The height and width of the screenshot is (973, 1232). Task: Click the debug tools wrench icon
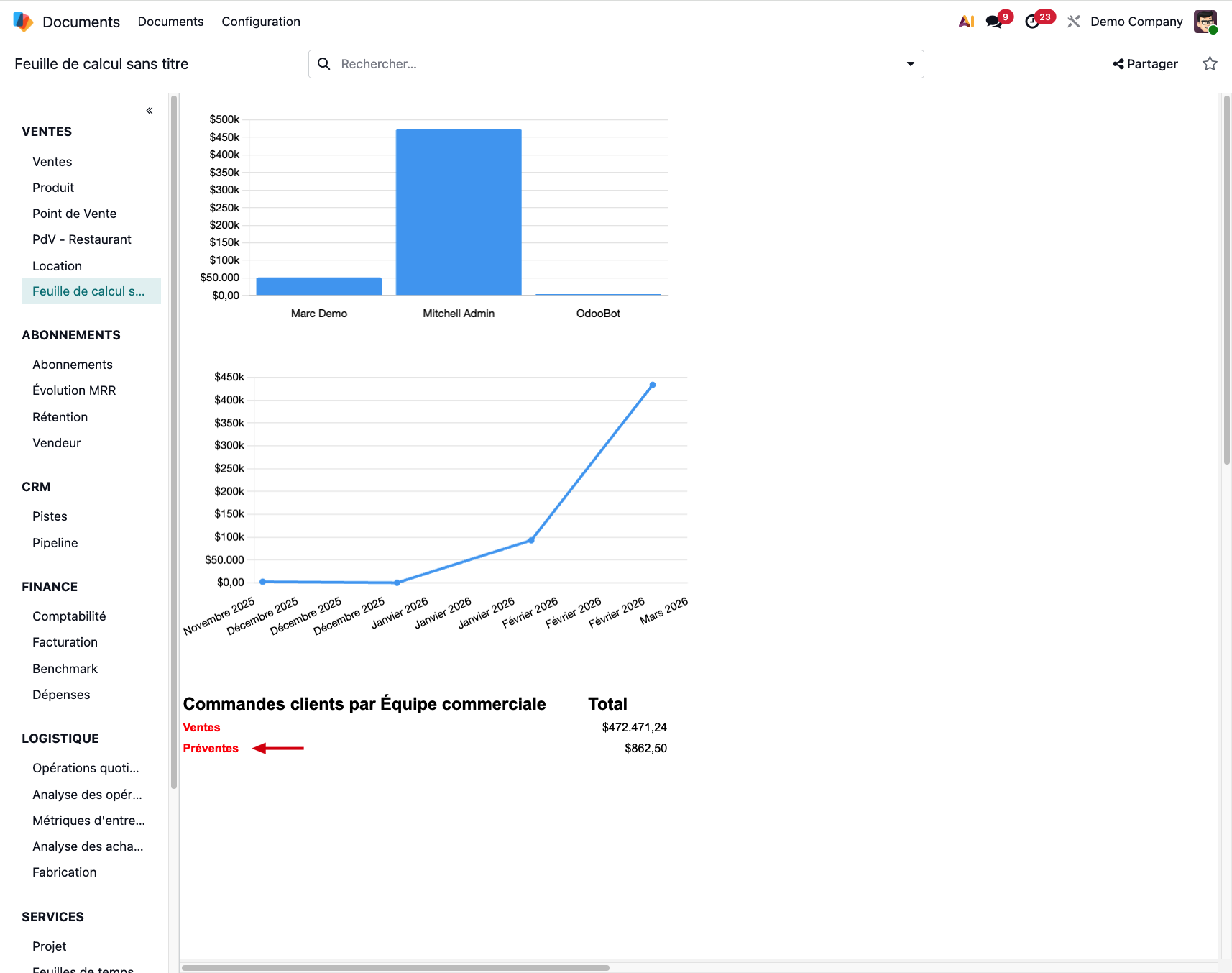coord(1074,22)
